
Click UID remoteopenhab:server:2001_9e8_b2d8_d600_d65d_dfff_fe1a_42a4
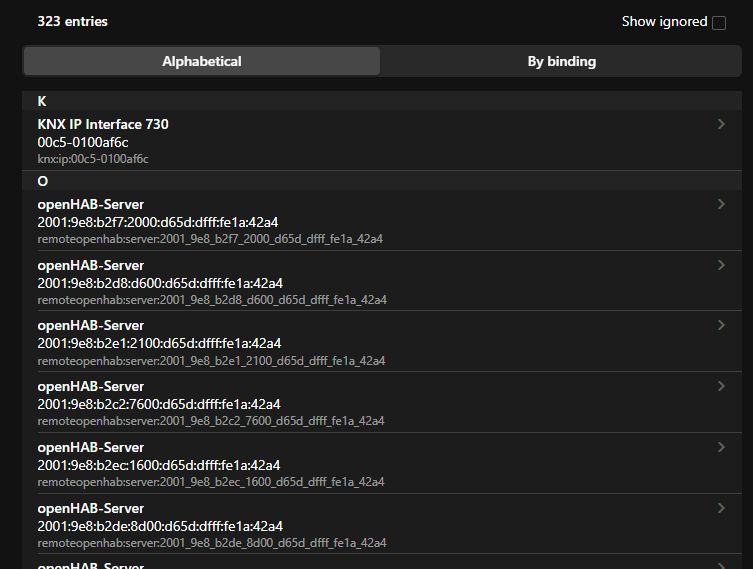[212, 300]
